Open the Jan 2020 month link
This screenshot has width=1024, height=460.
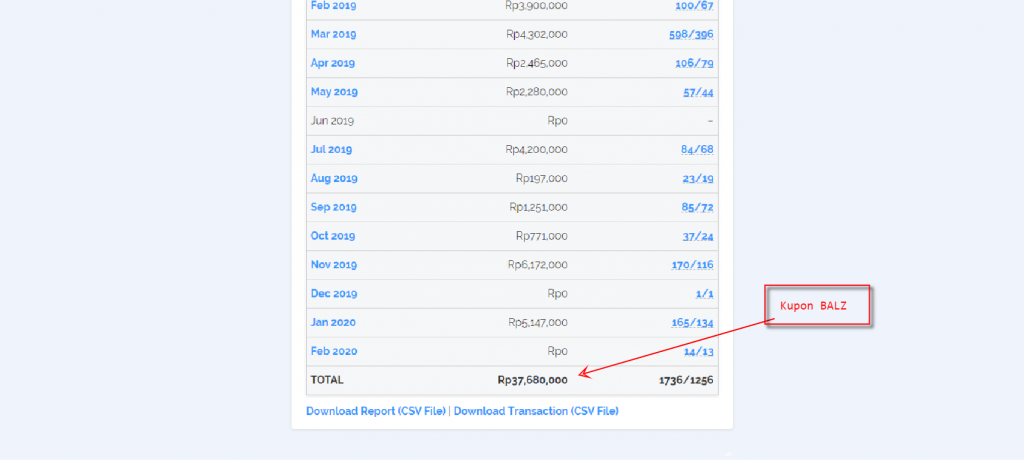[x=333, y=322]
